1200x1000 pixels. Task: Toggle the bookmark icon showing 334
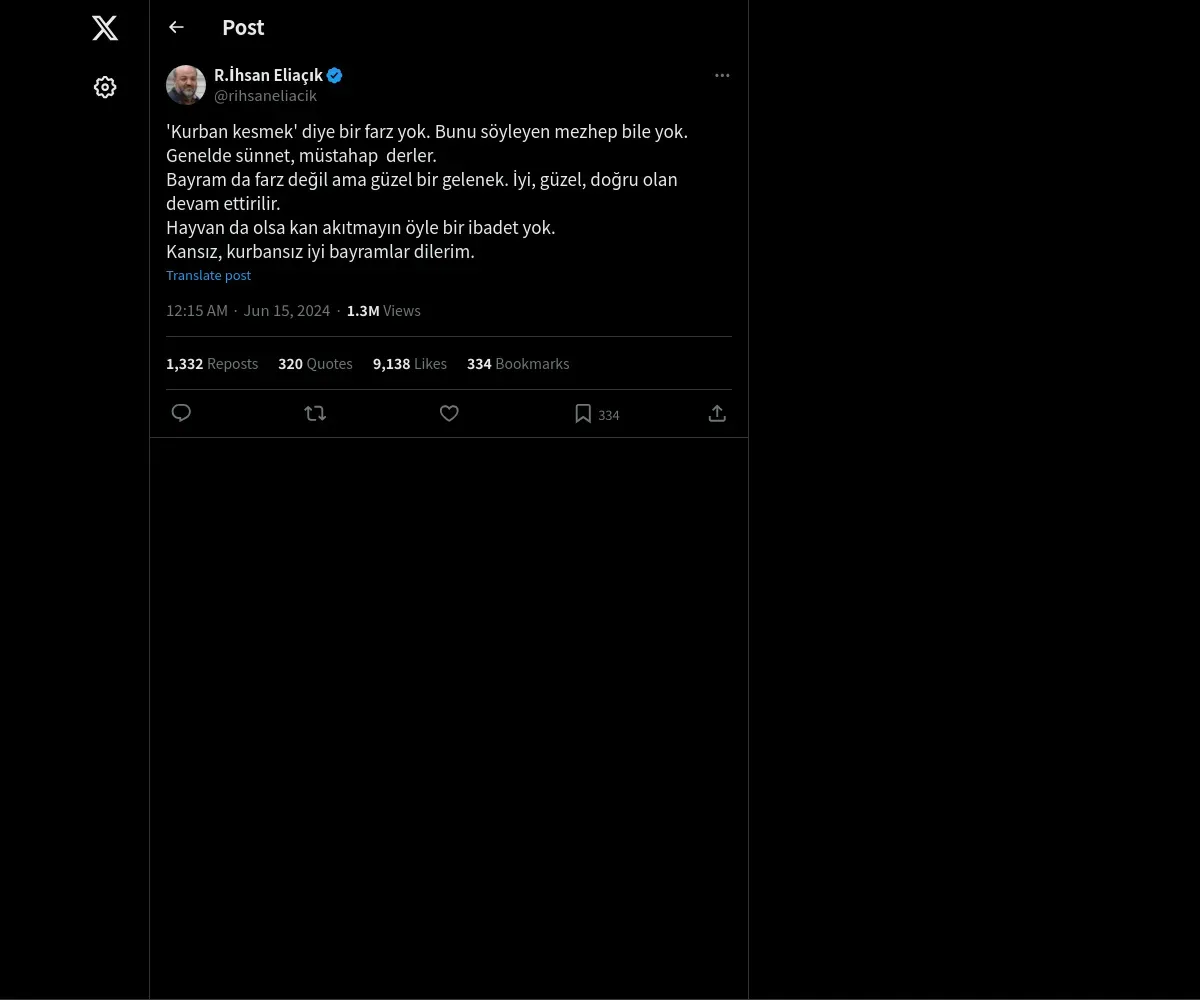584,414
